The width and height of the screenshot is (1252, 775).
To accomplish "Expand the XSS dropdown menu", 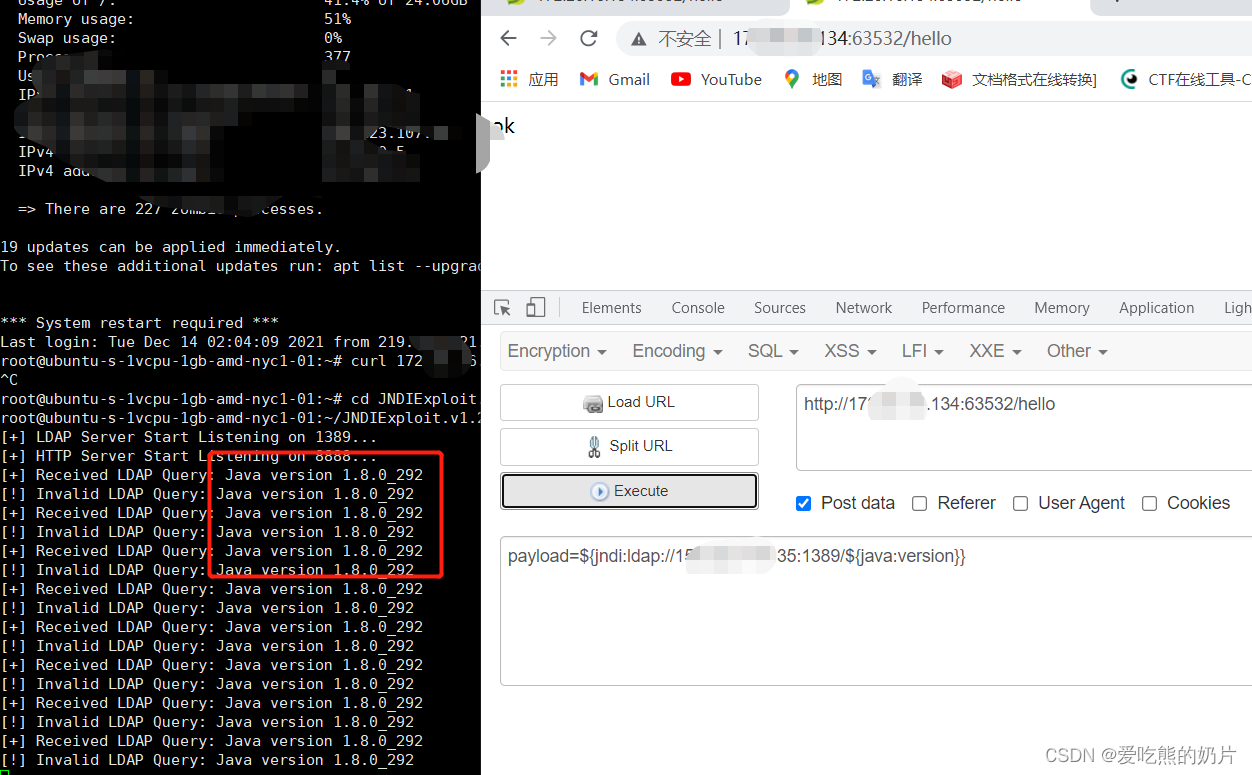I will click(x=850, y=351).
